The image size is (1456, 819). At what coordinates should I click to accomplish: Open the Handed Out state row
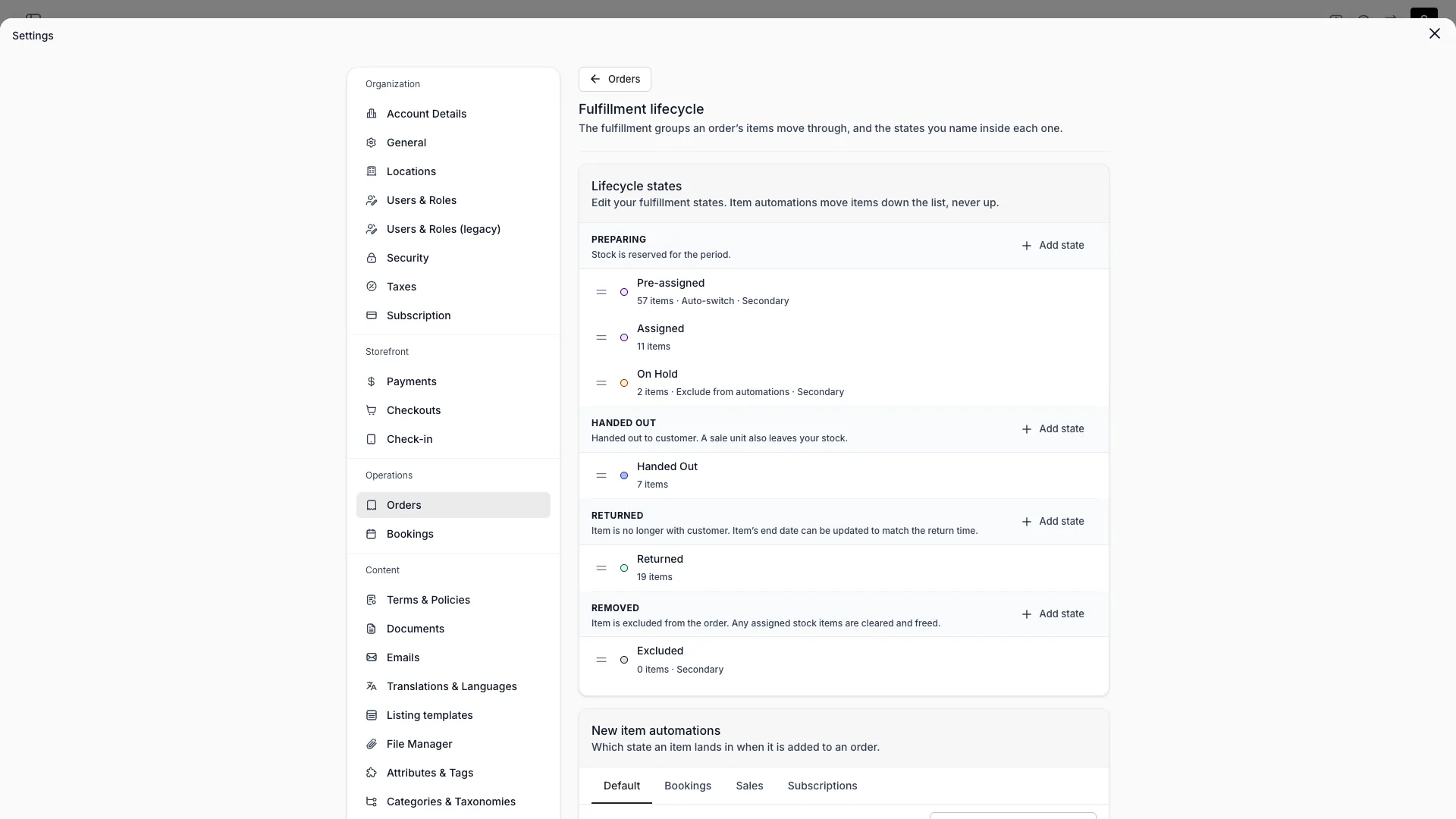click(x=843, y=475)
